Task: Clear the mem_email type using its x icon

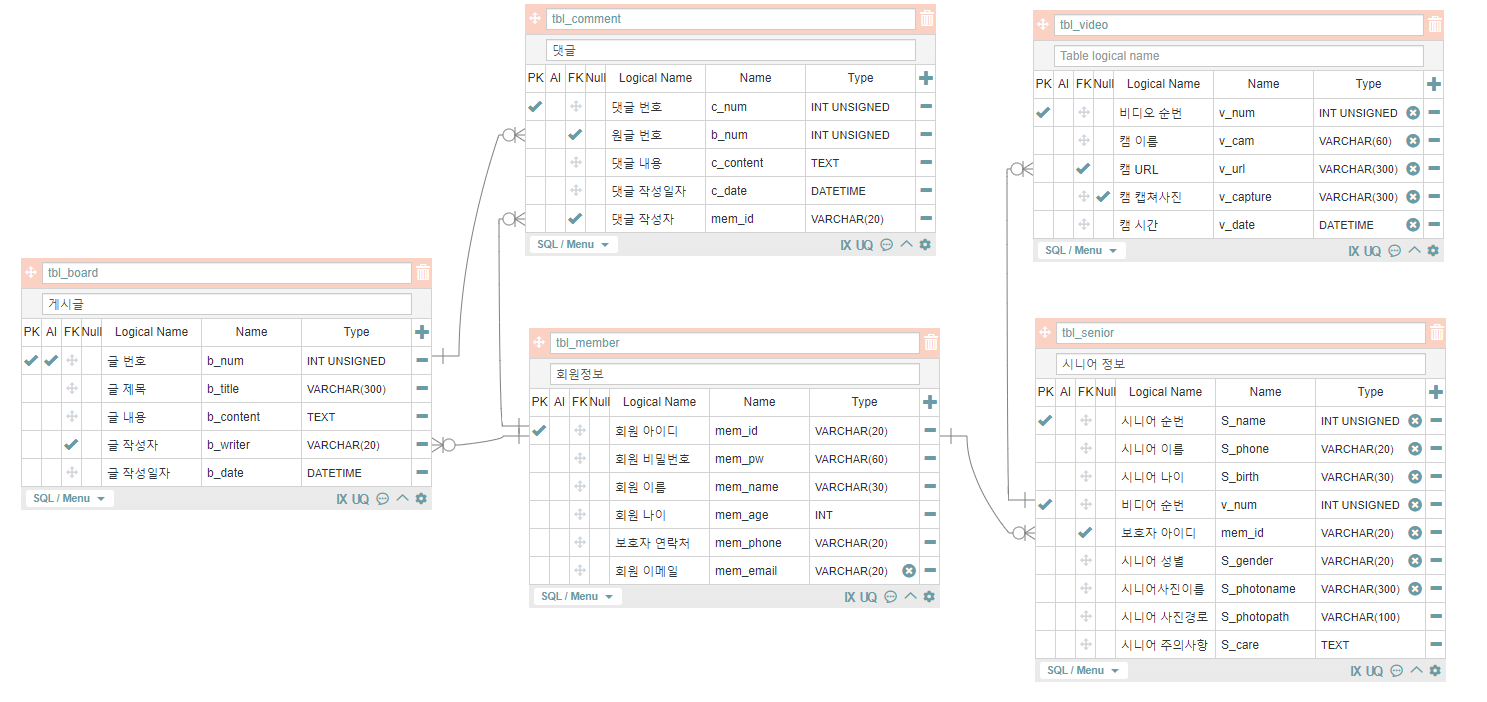Action: pos(908,570)
